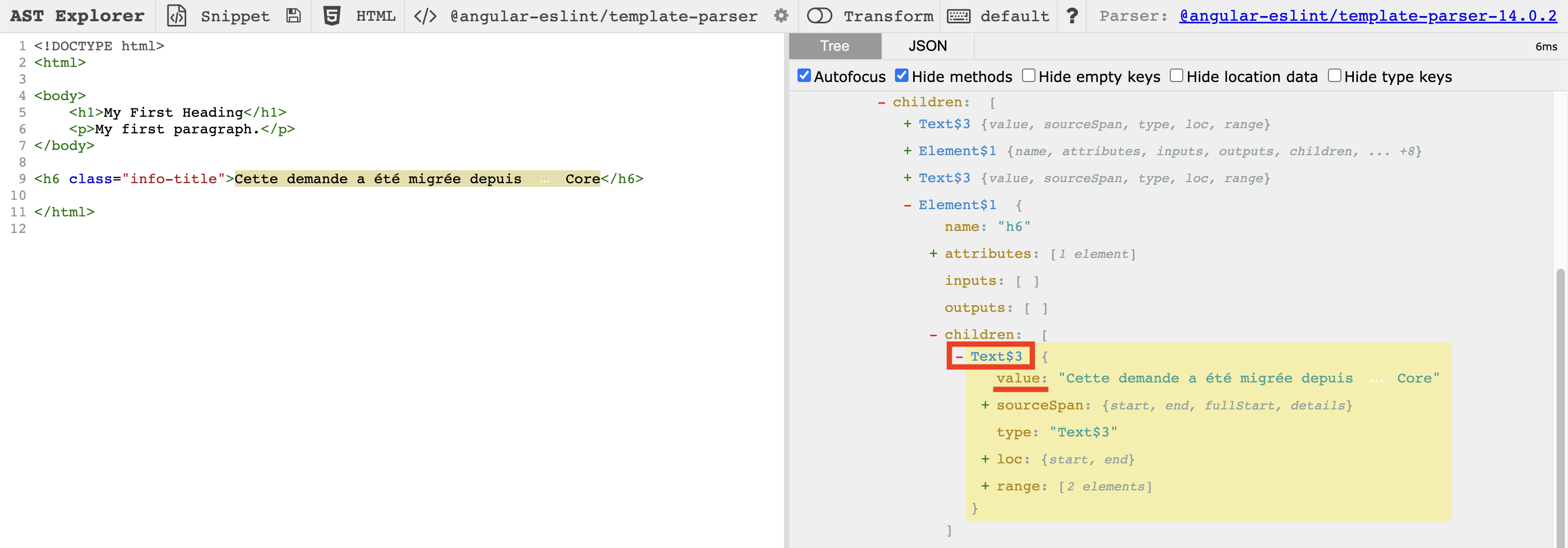1568x548 pixels.
Task: Click the info-title class attribute value
Action: (174, 179)
